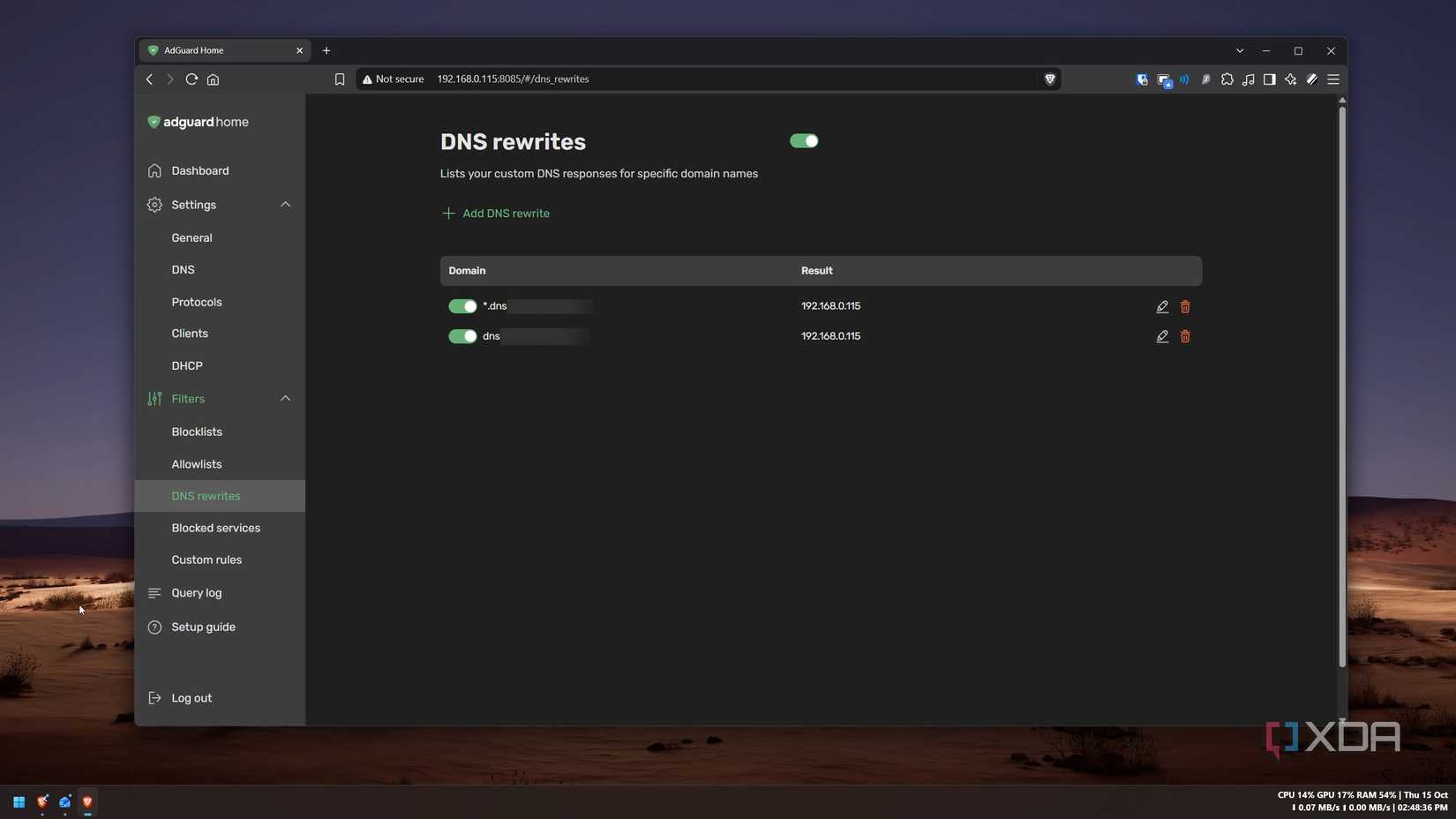This screenshot has height=819, width=1456.
Task: Edit the *.dns rewrite entry
Action: (x=1162, y=306)
